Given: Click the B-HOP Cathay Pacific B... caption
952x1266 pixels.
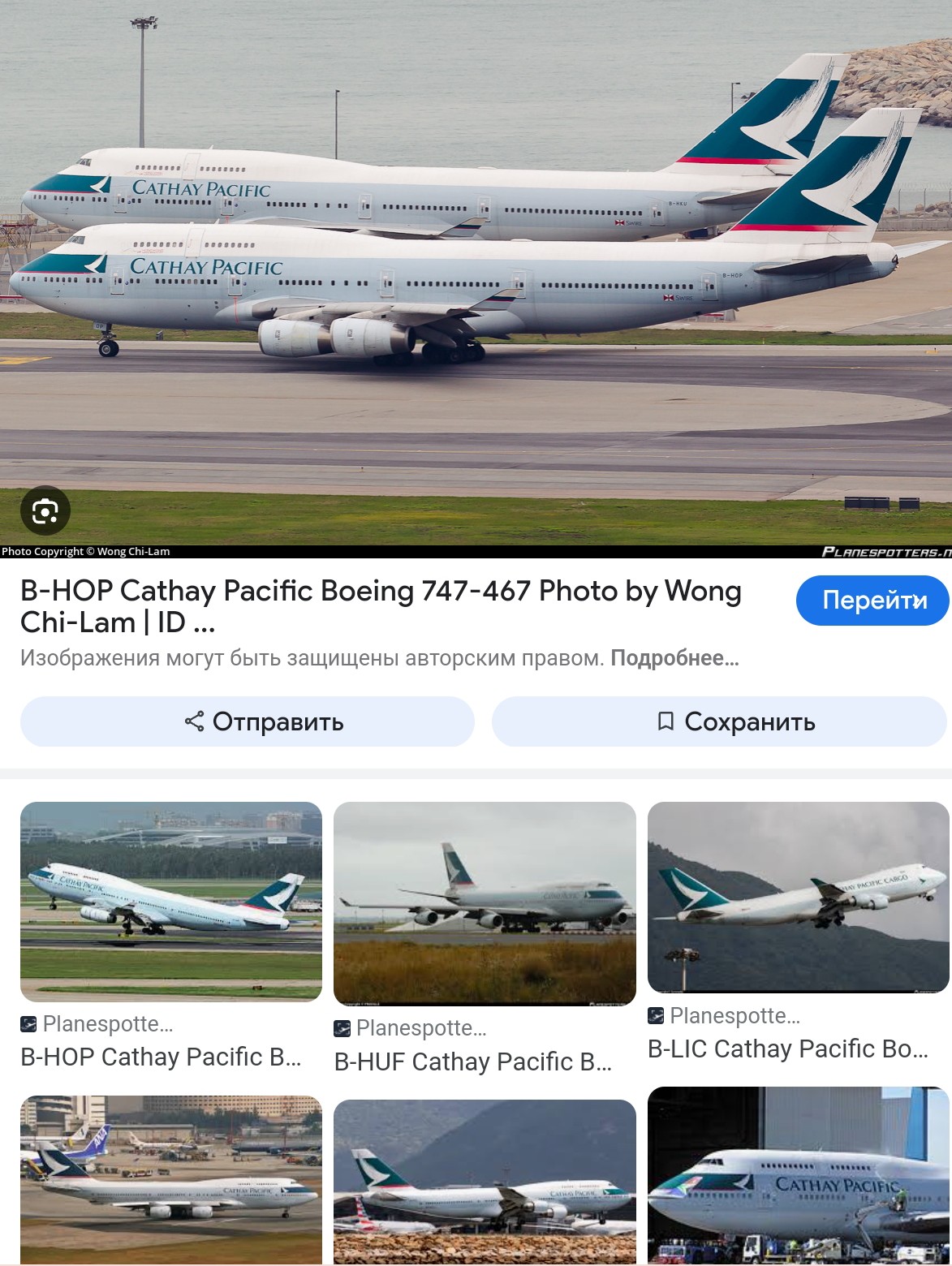Looking at the screenshot, I should [161, 1057].
